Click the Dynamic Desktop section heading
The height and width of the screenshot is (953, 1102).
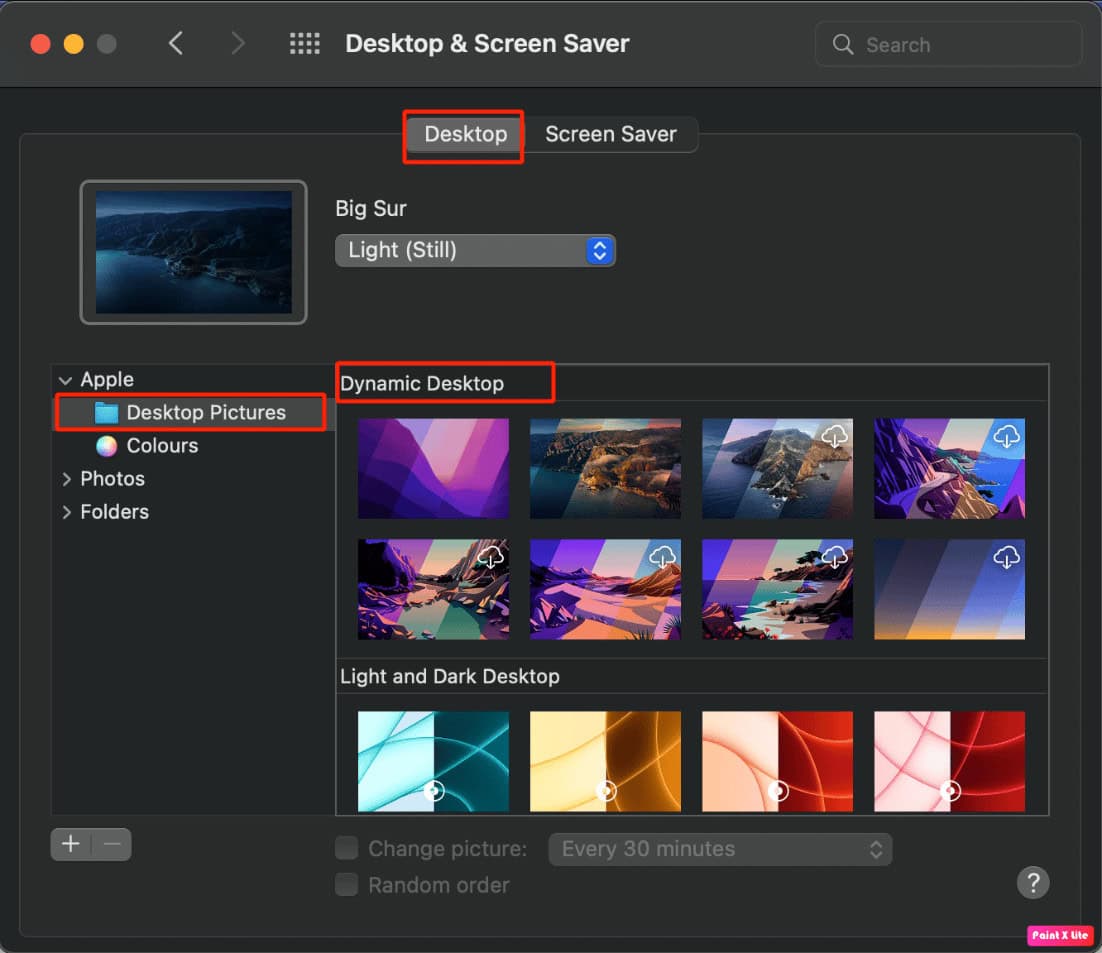click(422, 384)
